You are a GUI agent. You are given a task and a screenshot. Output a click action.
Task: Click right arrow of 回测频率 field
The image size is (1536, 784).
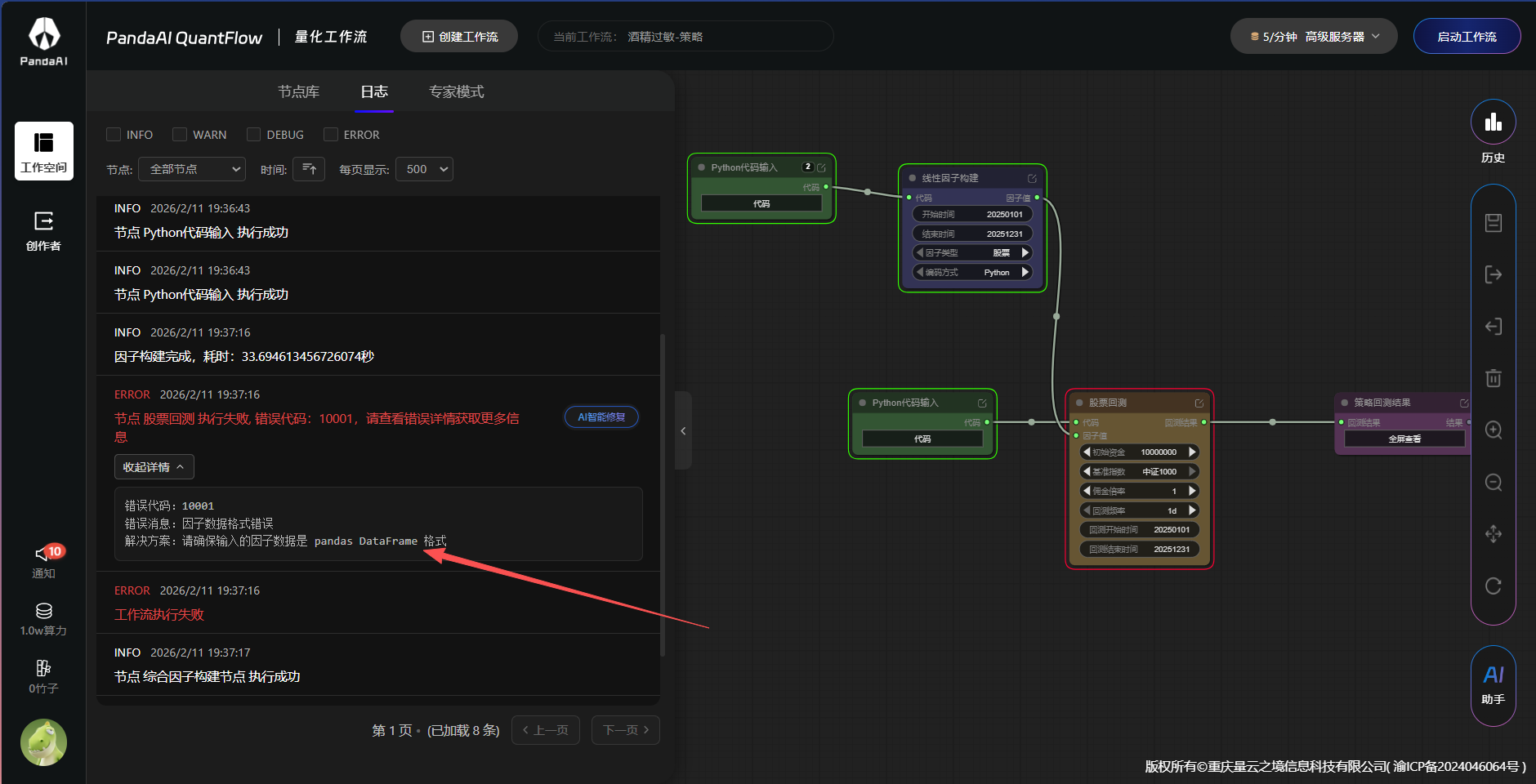[x=1192, y=511]
